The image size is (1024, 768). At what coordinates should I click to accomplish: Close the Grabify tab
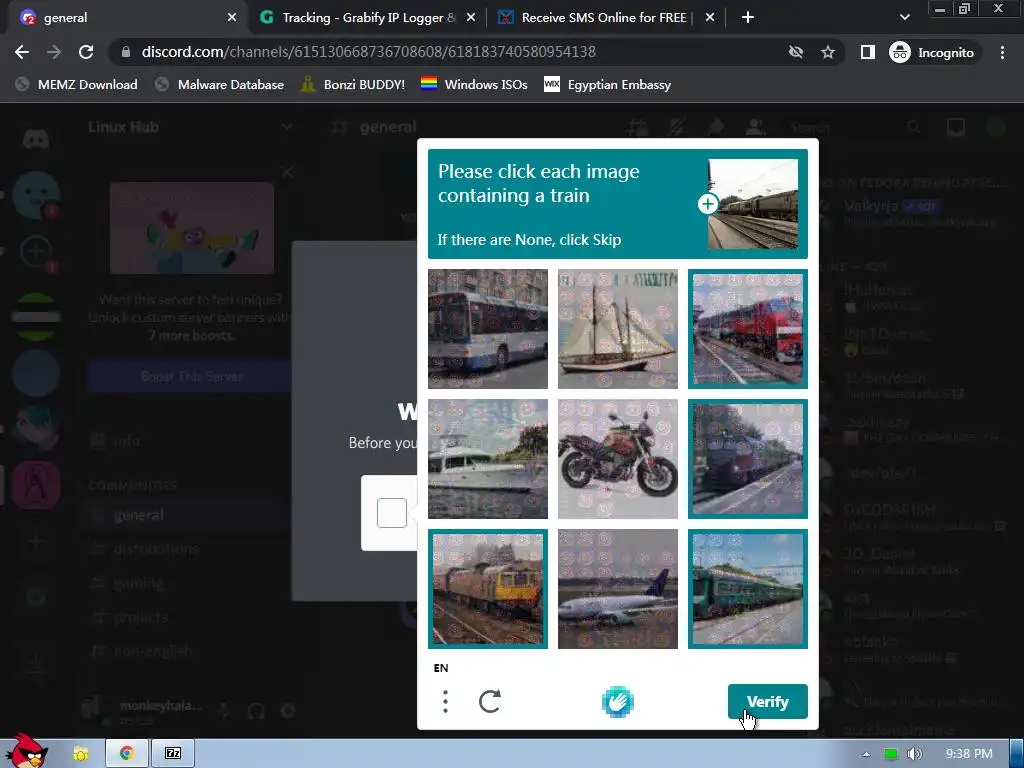[471, 18]
